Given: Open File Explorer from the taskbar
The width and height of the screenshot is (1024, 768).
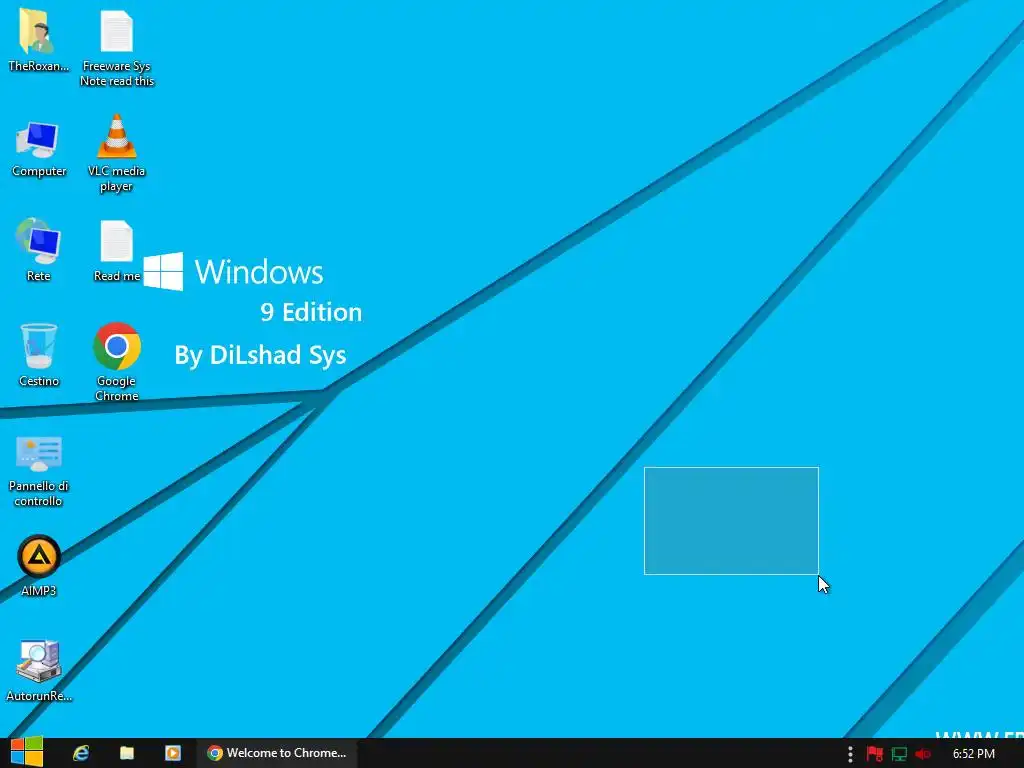Looking at the screenshot, I should point(127,753).
